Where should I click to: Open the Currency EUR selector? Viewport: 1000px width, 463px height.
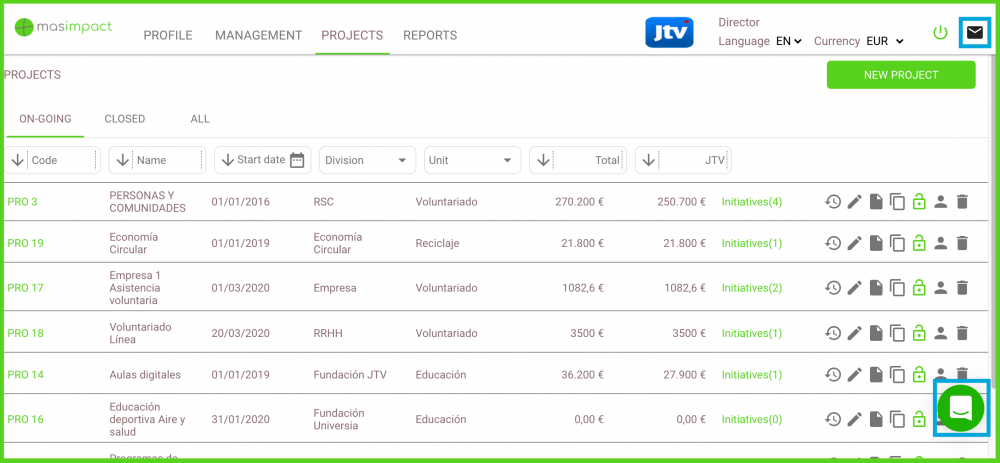[884, 41]
